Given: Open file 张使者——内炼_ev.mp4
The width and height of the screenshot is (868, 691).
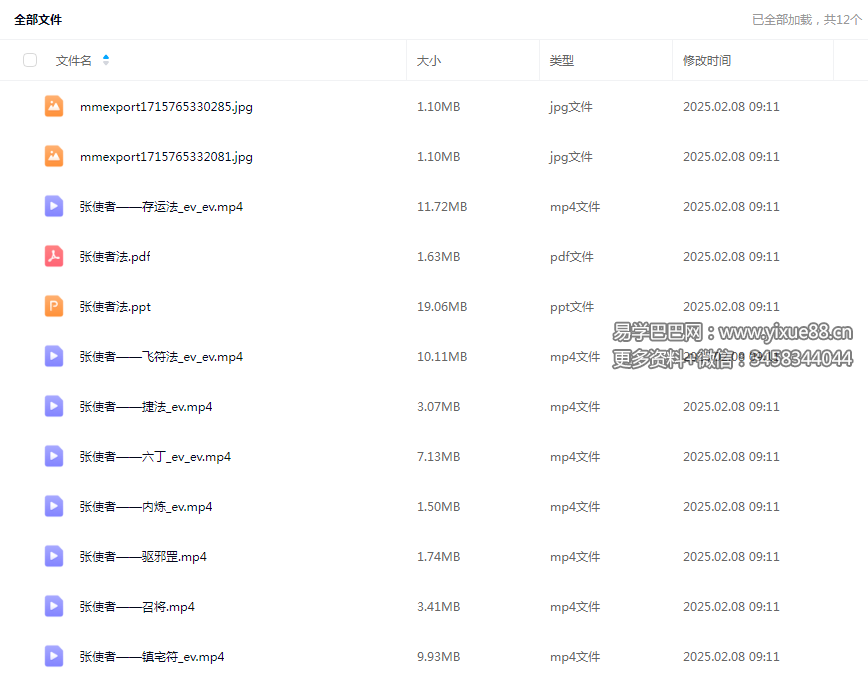Looking at the screenshot, I should pyautogui.click(x=146, y=507).
